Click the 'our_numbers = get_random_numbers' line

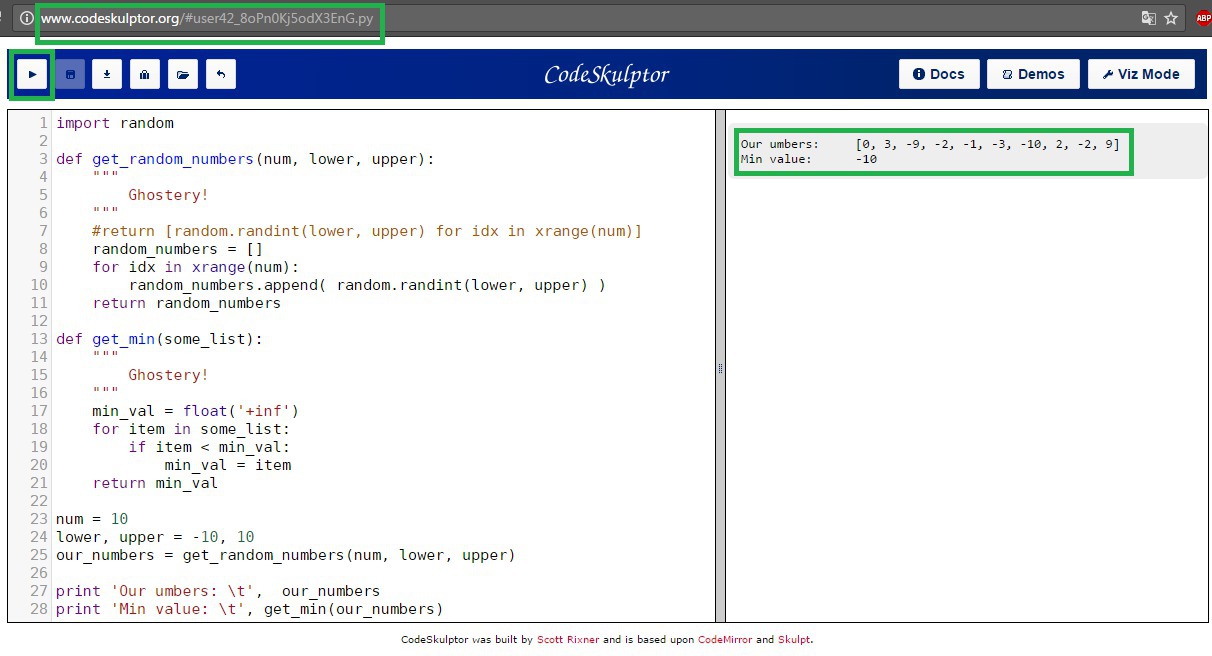(286, 555)
